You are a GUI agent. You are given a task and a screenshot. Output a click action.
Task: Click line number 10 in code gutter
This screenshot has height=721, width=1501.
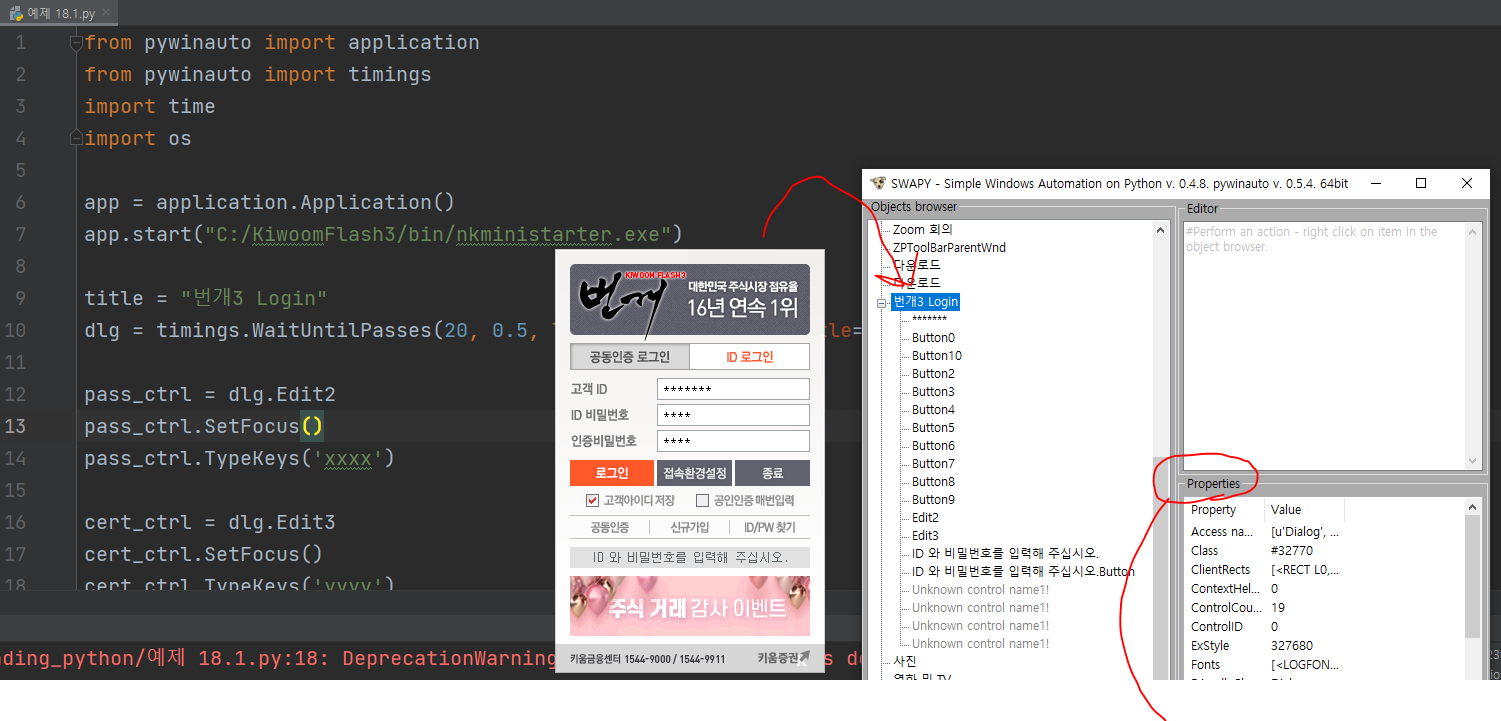click(x=15, y=331)
